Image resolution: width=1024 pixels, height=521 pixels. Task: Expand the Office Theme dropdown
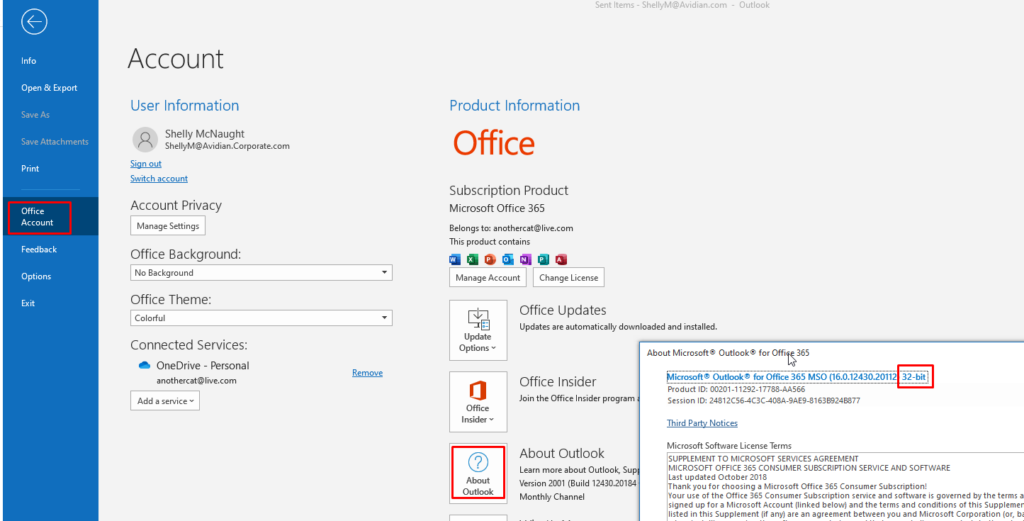click(x=261, y=318)
